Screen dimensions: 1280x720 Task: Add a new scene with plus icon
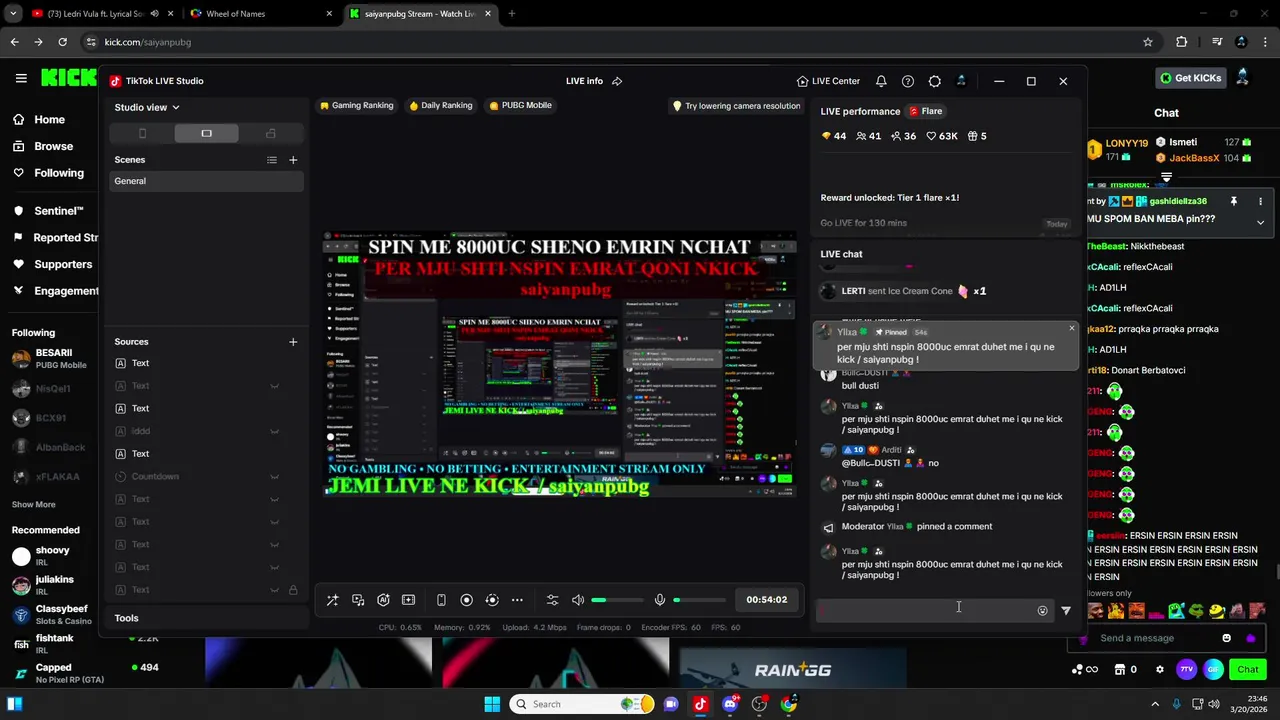coord(293,160)
